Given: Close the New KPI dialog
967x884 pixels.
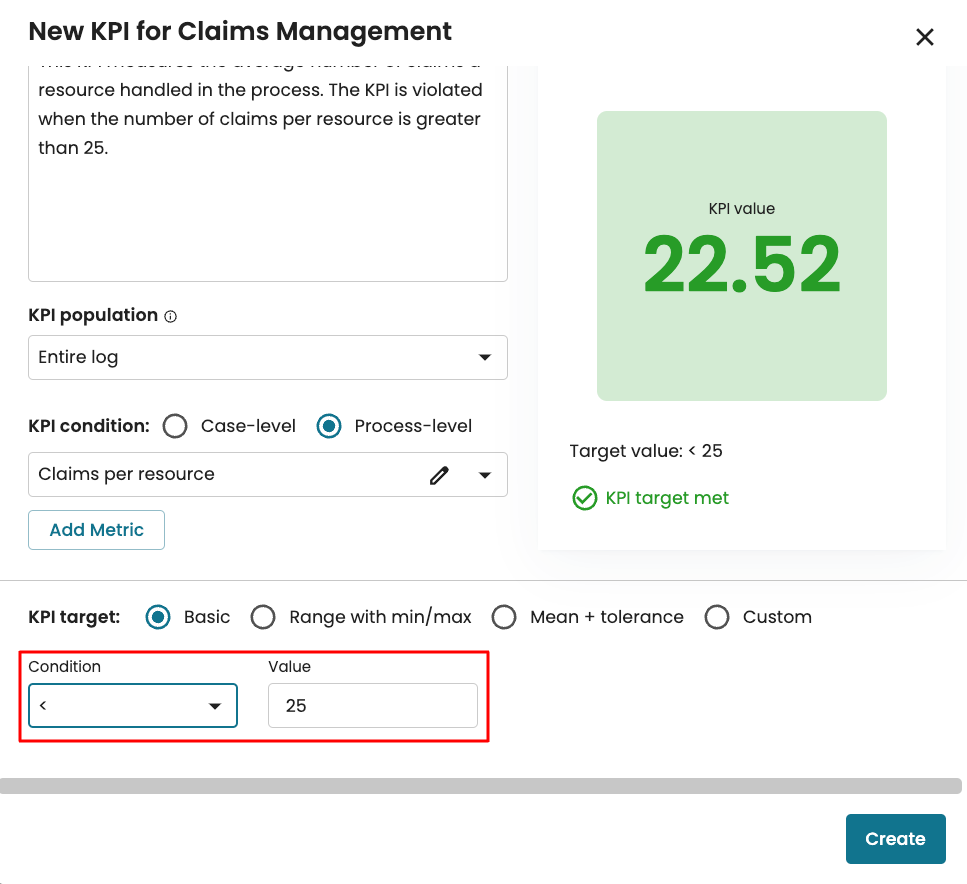Looking at the screenshot, I should [x=925, y=37].
